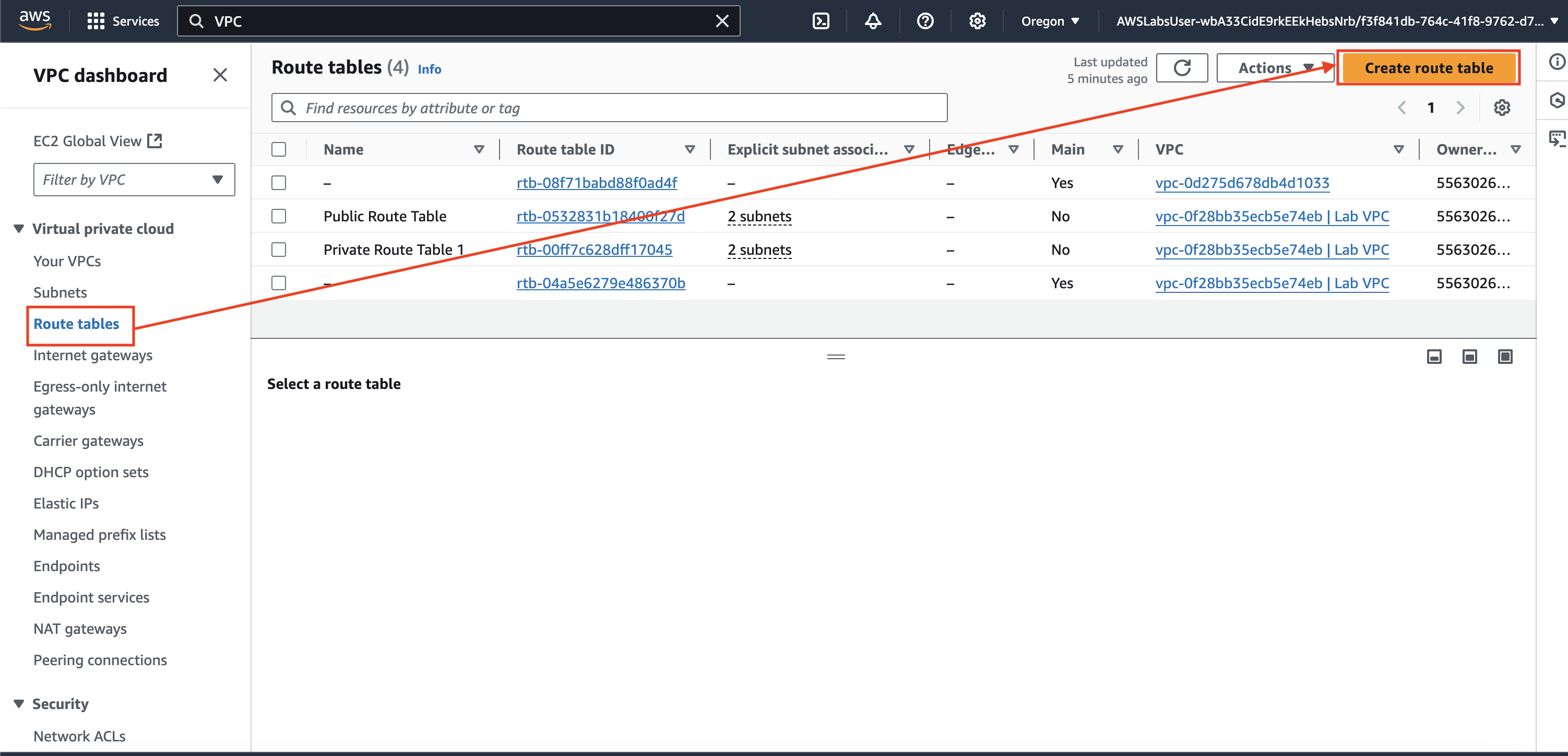Open Endpoint services page

[x=91, y=597]
